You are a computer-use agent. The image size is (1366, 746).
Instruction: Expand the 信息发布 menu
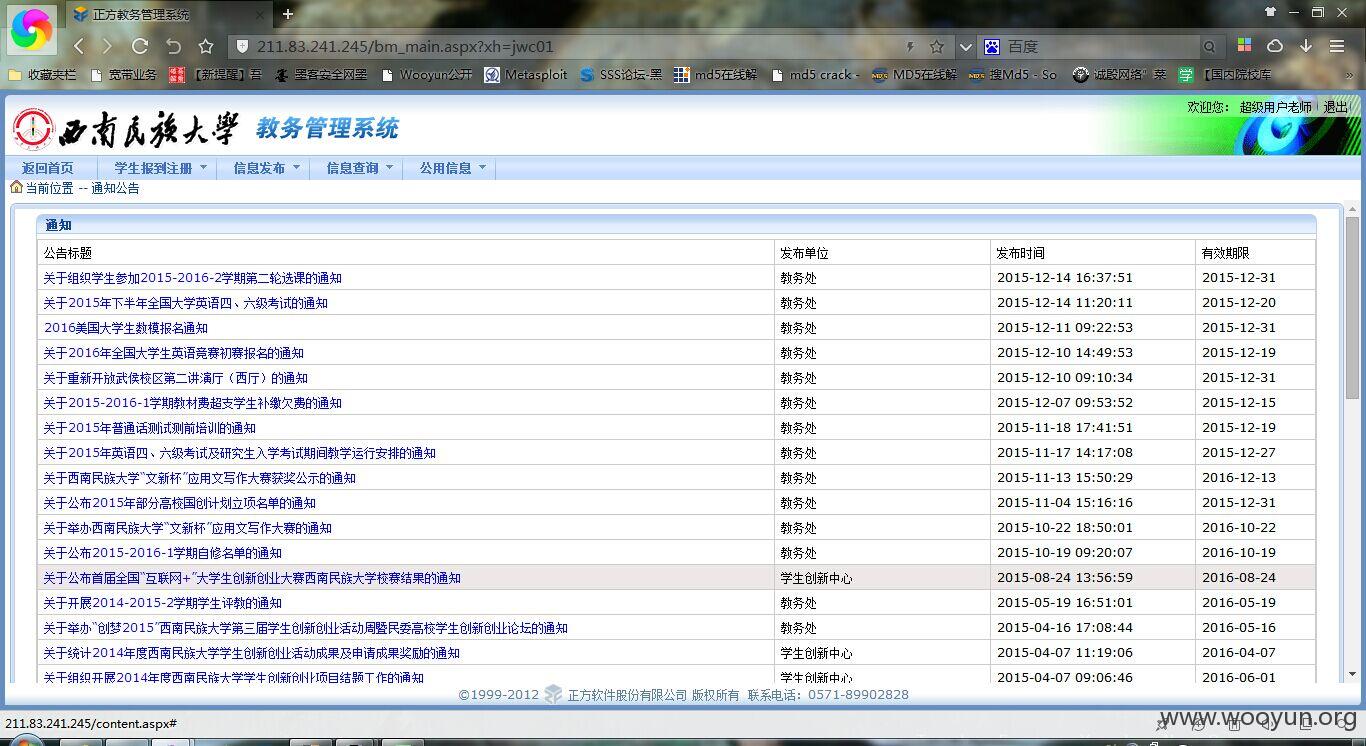(267, 168)
